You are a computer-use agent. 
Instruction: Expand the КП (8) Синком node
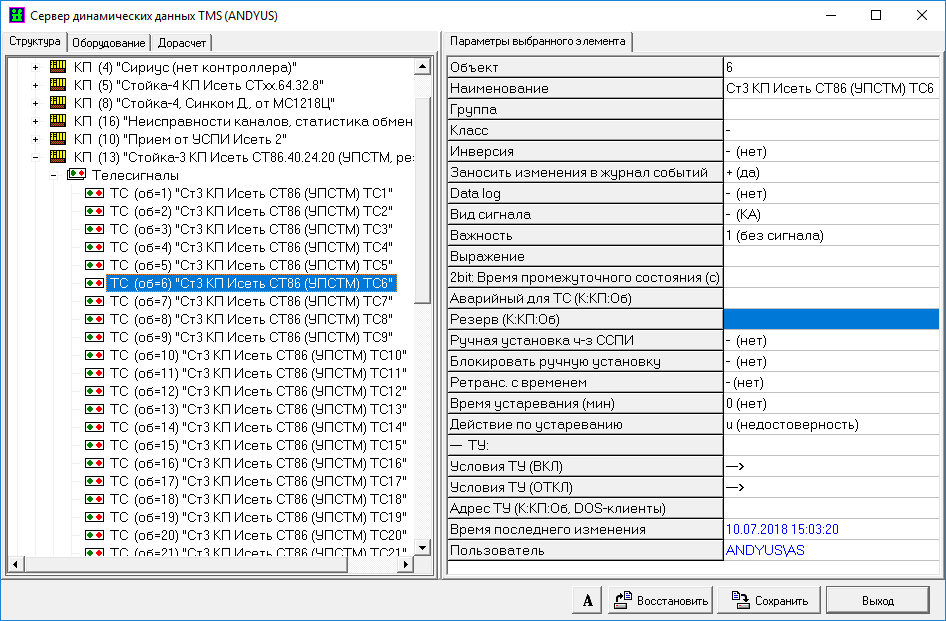(x=36, y=103)
